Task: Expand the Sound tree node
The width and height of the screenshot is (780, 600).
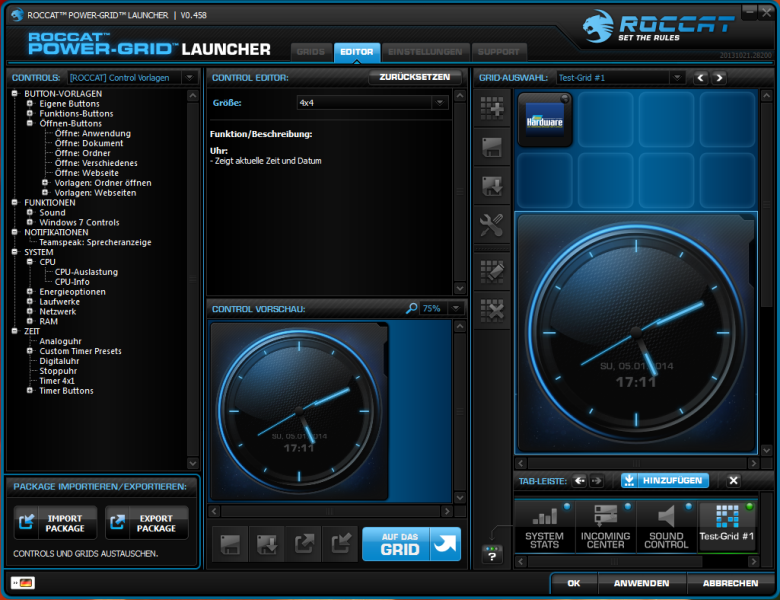Action: [x=30, y=212]
